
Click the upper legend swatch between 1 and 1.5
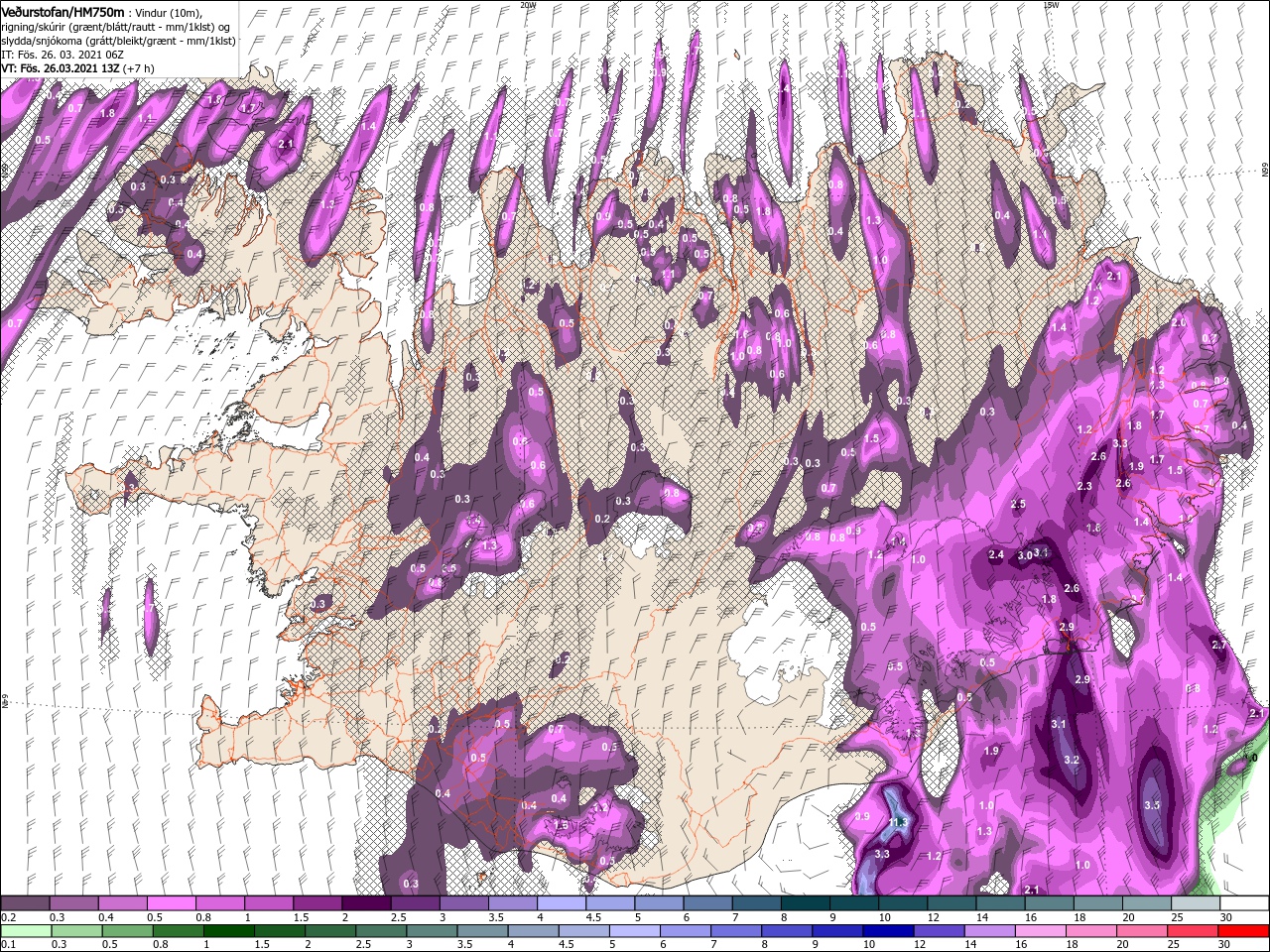click(269, 903)
